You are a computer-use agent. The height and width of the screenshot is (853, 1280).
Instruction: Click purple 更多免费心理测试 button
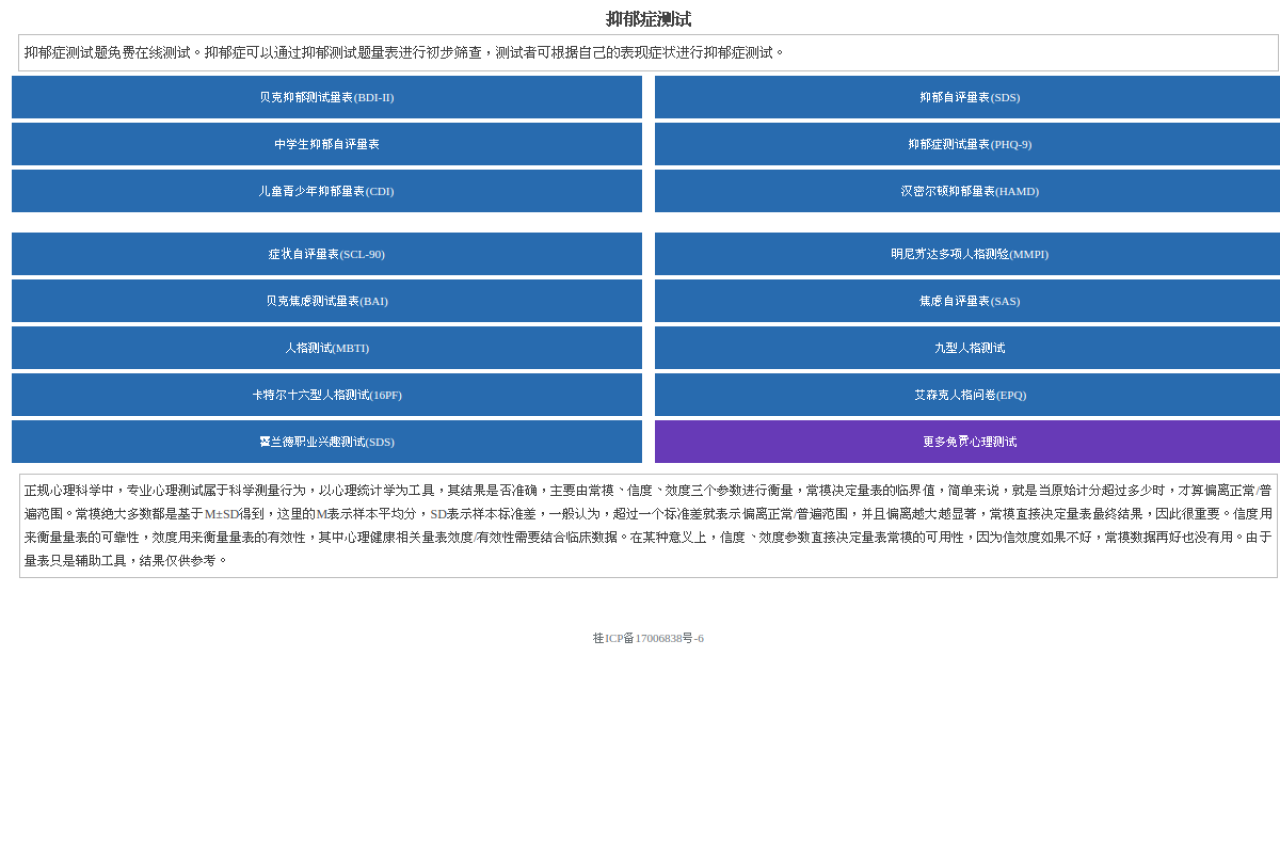[x=967, y=442]
